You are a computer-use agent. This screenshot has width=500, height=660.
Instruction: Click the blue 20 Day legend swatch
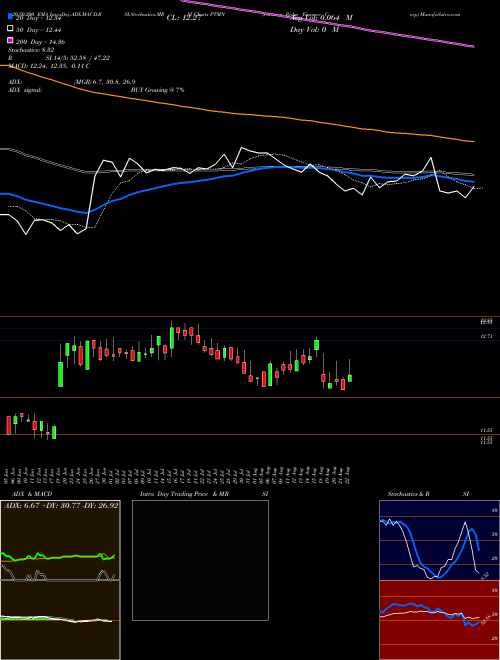[11, 17]
